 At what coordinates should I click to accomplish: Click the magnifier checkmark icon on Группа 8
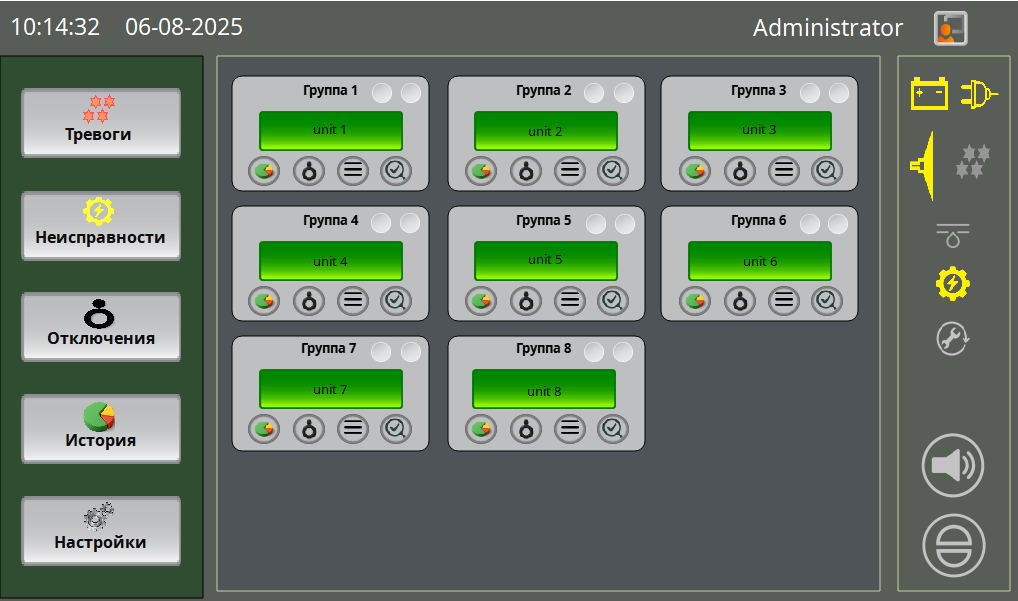point(610,429)
